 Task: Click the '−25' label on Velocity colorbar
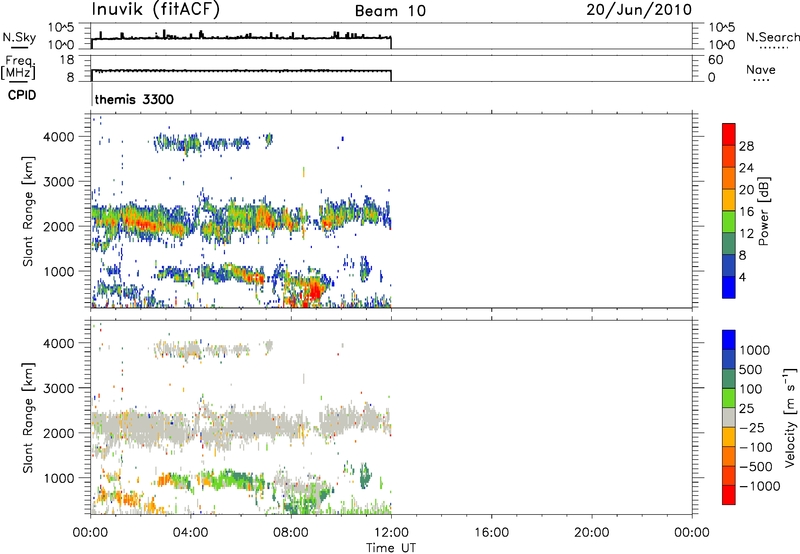click(754, 427)
